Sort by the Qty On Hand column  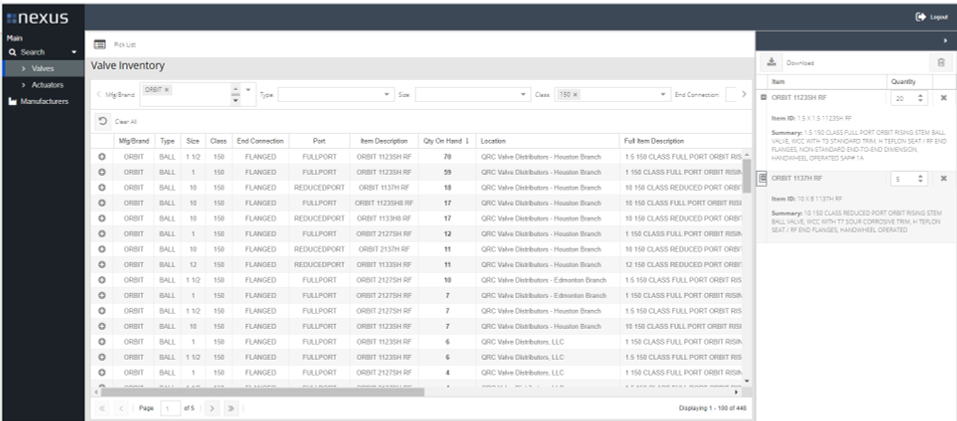(x=446, y=141)
